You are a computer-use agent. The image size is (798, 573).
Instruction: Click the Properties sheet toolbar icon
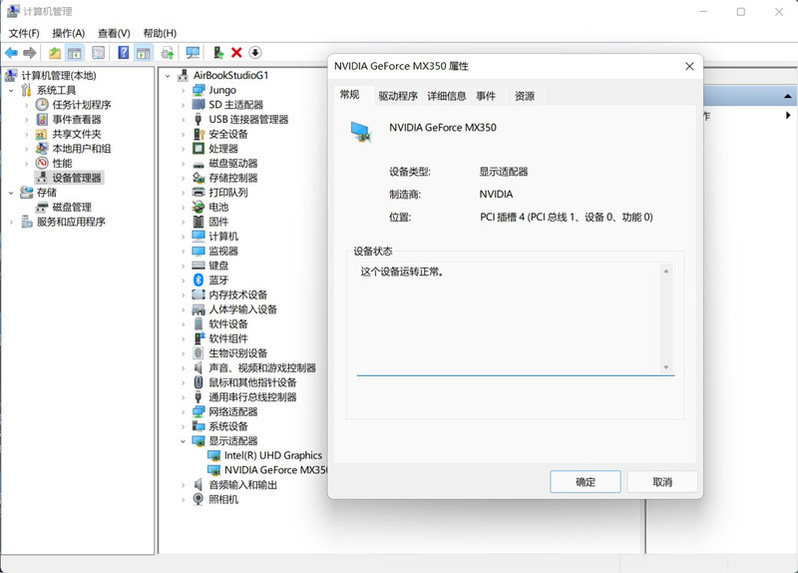coord(98,52)
